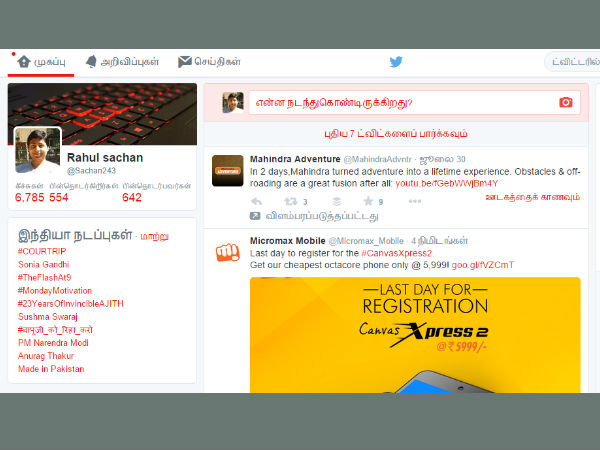Reply to the Mahindra Adventure tweet
The image size is (600, 450).
[256, 201]
